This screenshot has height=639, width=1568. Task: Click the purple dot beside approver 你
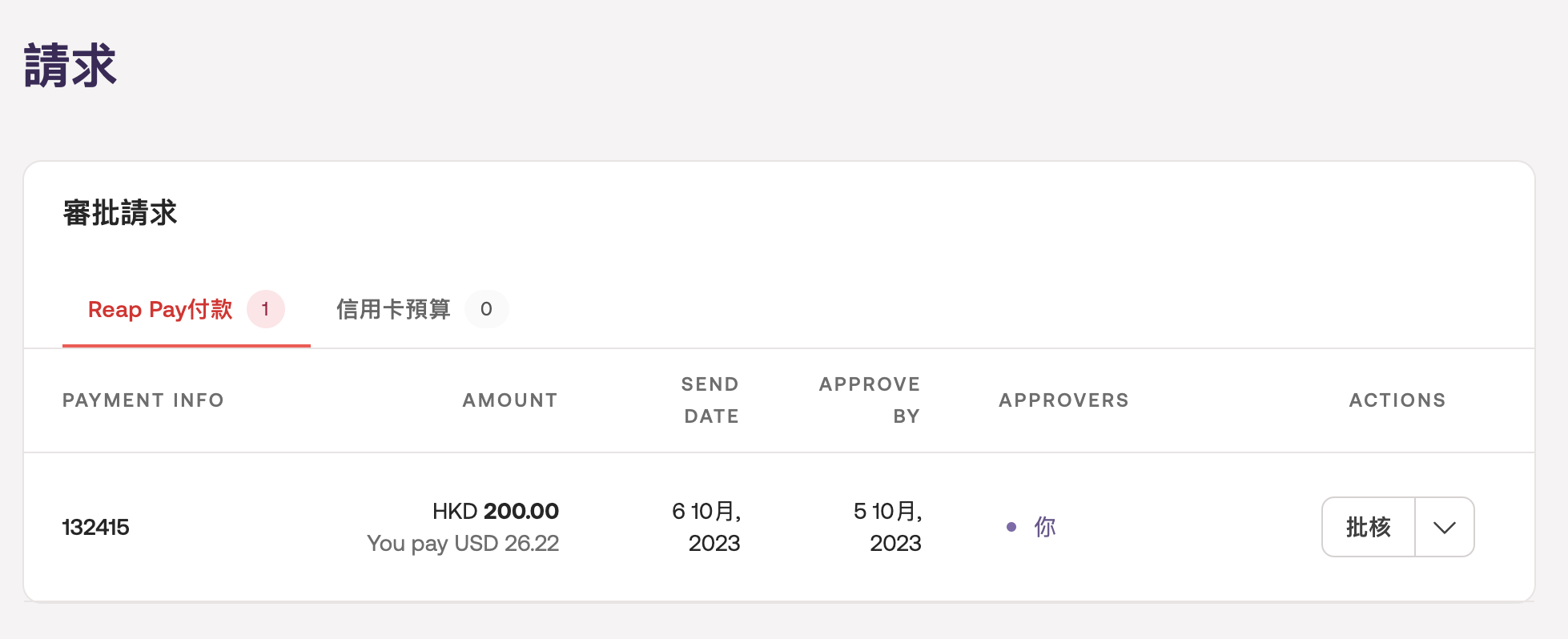coord(1011,527)
